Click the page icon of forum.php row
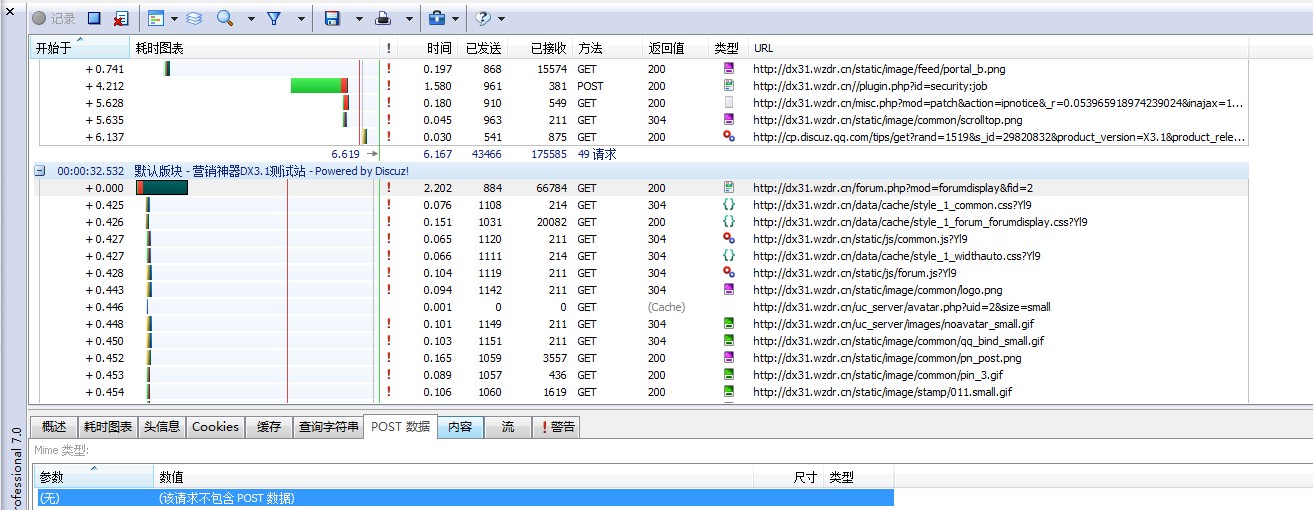Image resolution: width=1313 pixels, height=510 pixels. [x=729, y=188]
